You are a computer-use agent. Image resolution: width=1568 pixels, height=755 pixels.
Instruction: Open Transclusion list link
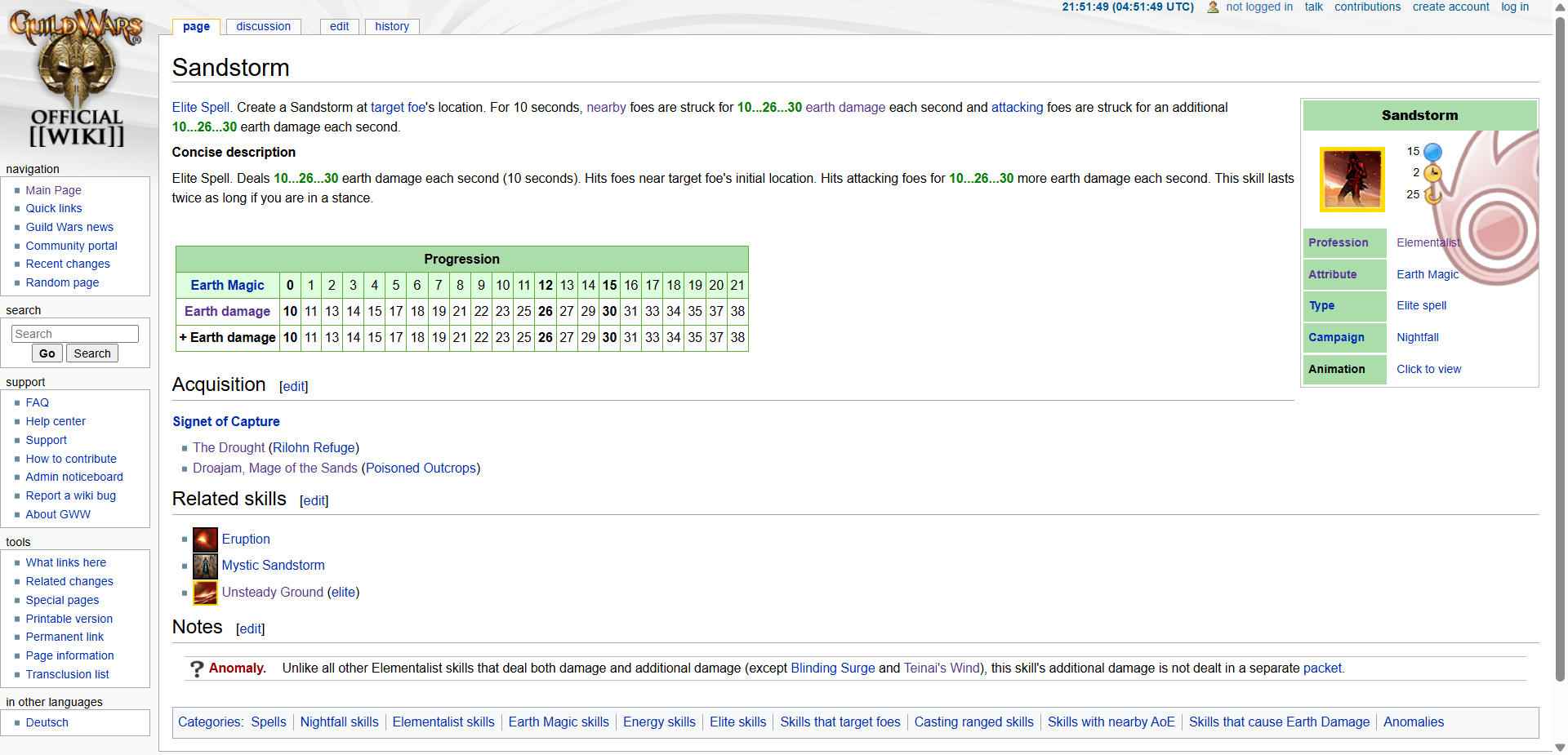point(67,674)
